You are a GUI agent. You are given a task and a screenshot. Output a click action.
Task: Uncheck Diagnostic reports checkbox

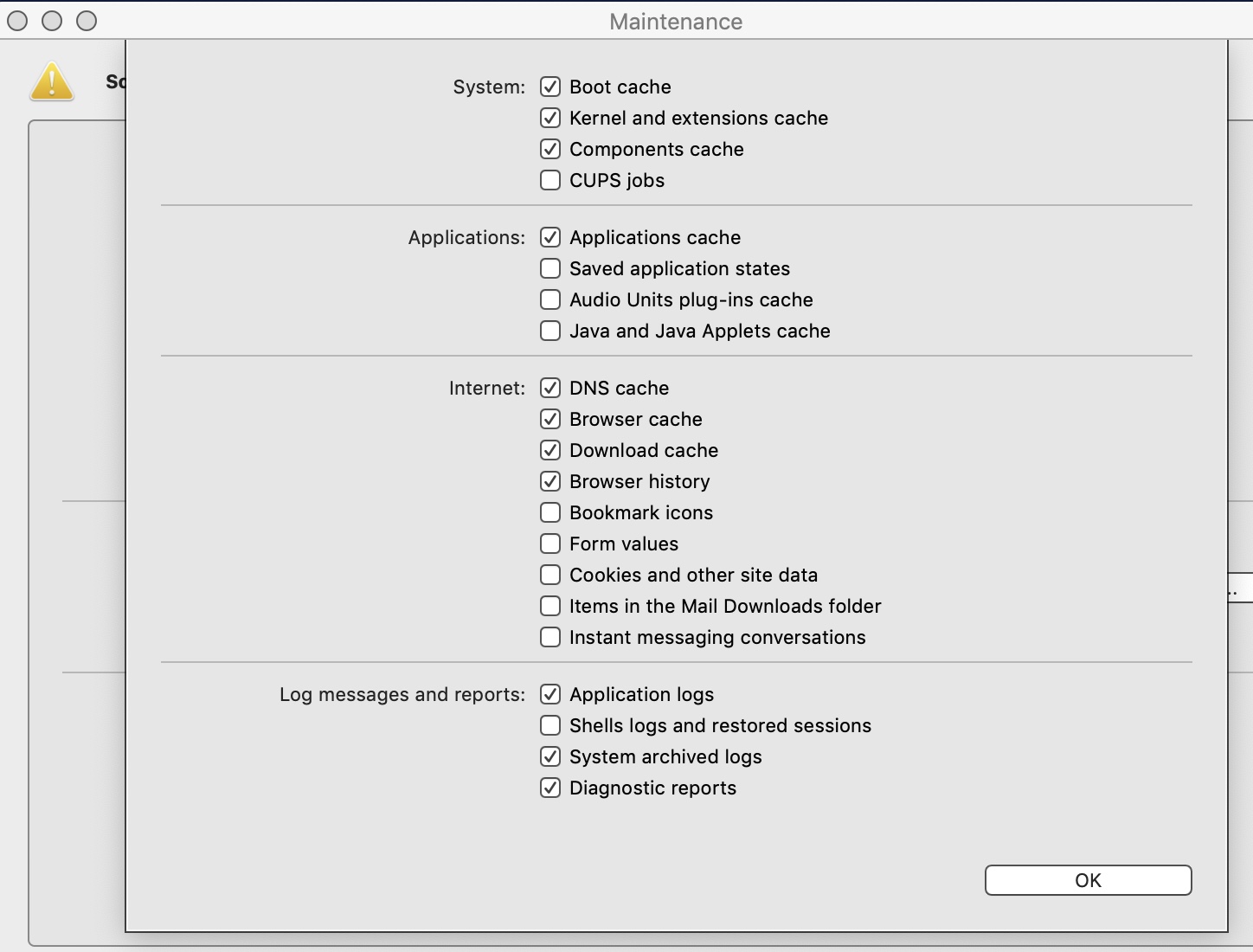550,788
